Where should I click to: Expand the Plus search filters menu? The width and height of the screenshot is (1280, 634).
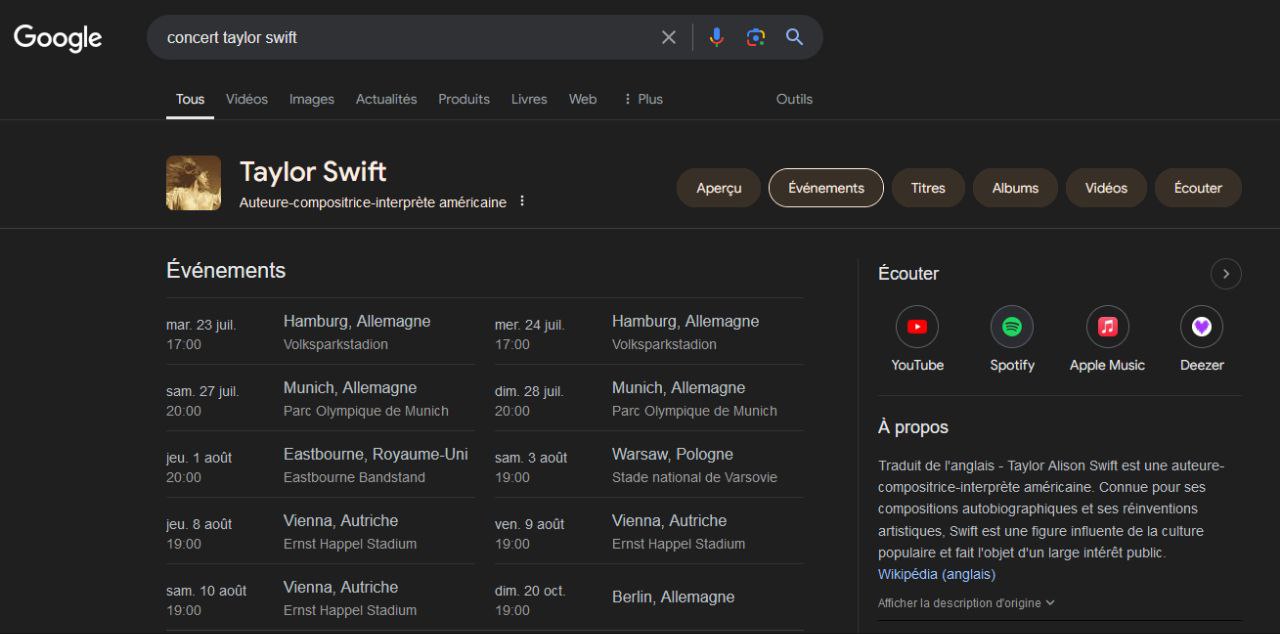coord(642,99)
